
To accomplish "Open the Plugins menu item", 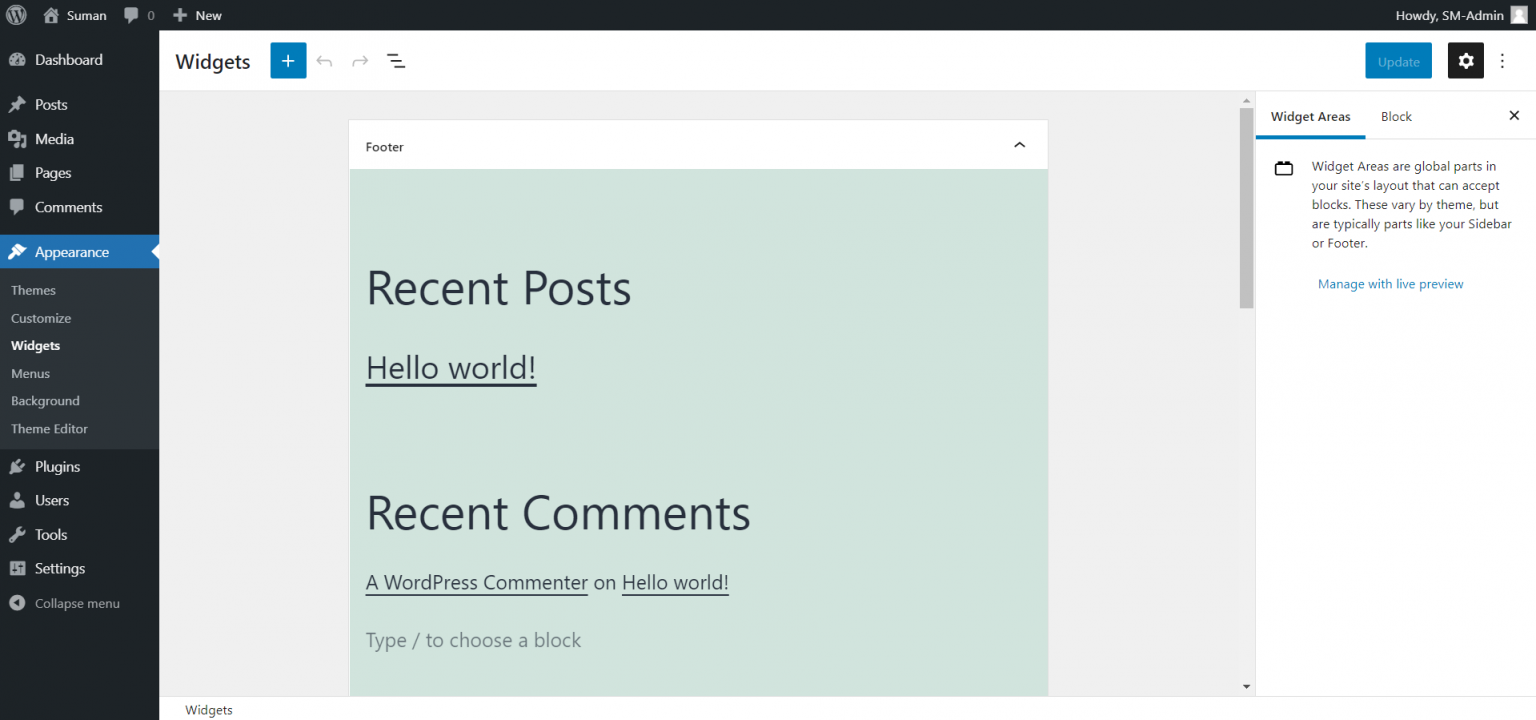I will click(79, 467).
